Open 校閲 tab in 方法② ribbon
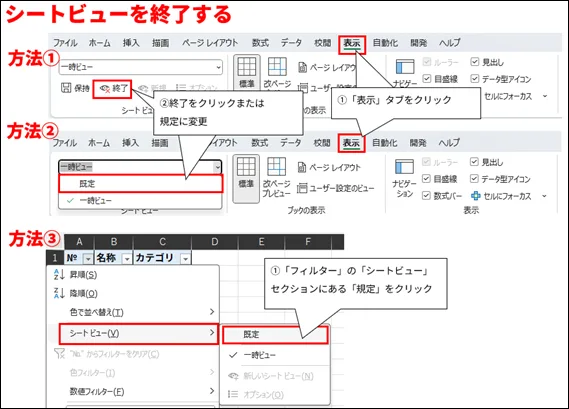 [x=322, y=143]
